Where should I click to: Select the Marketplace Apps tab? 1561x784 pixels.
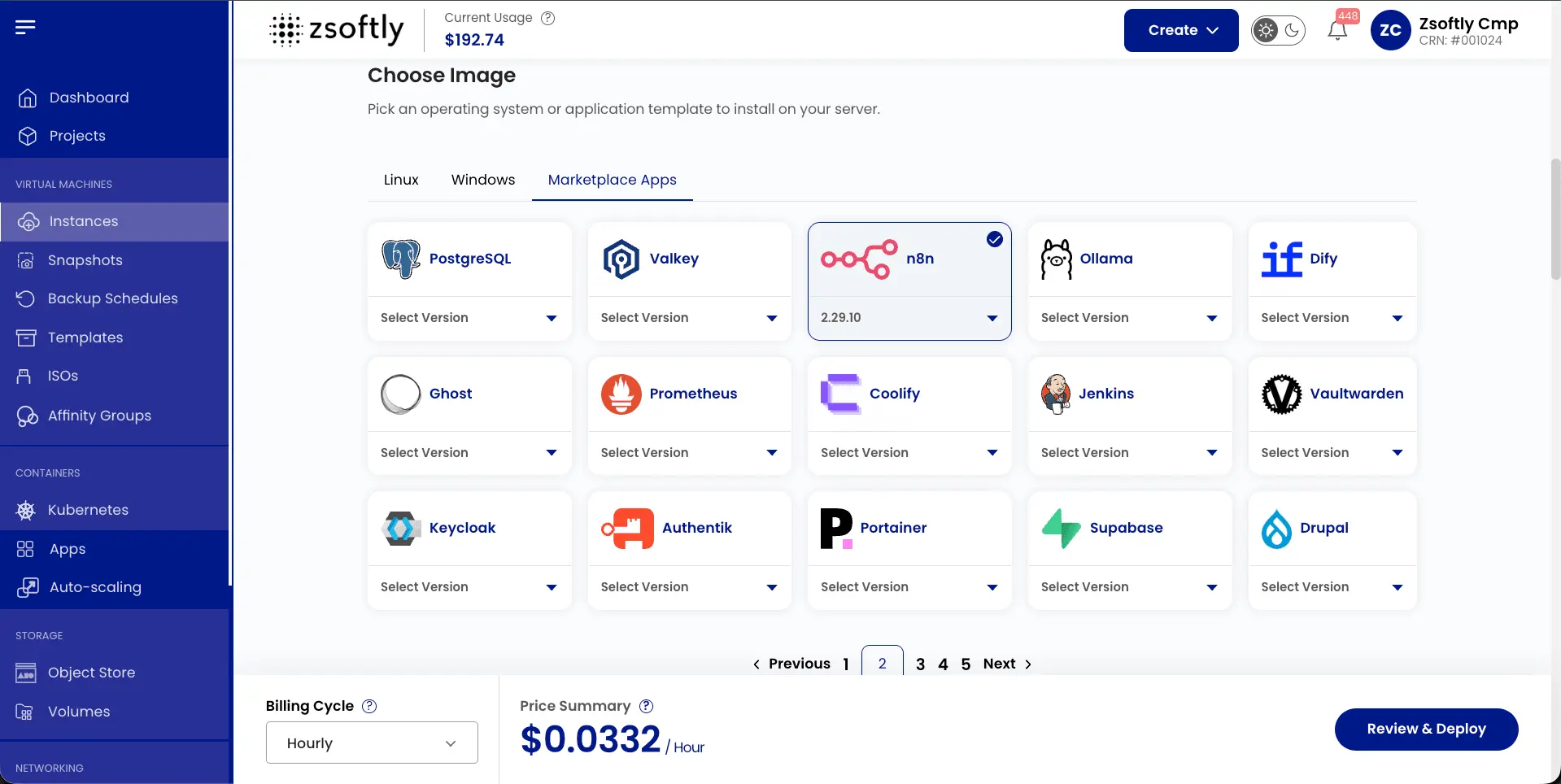[x=613, y=180]
